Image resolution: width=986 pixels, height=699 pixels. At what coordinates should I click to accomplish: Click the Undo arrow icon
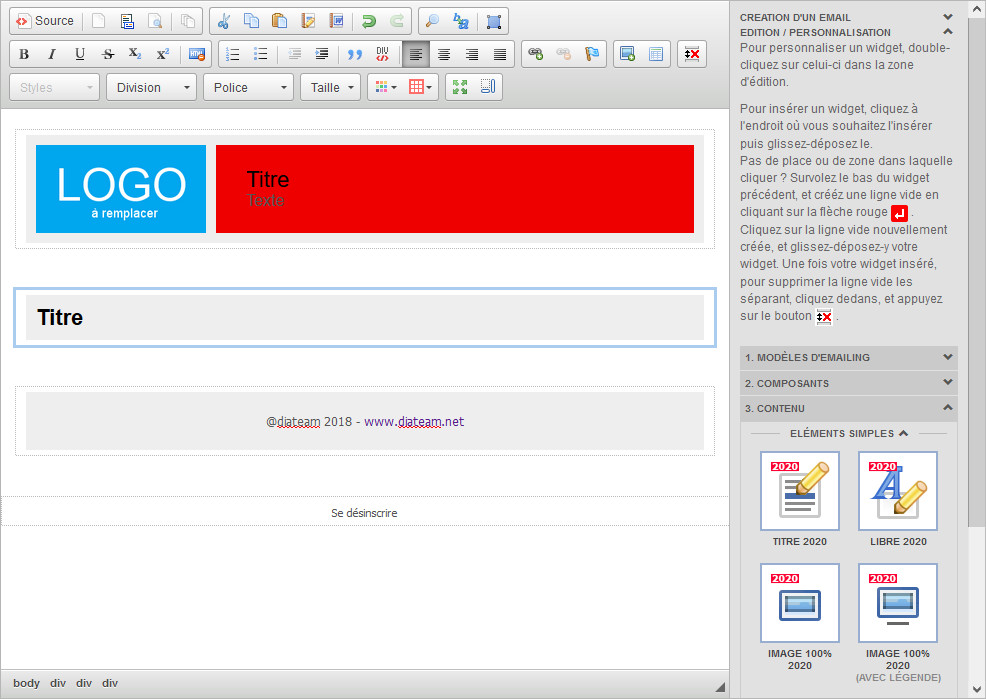[369, 21]
